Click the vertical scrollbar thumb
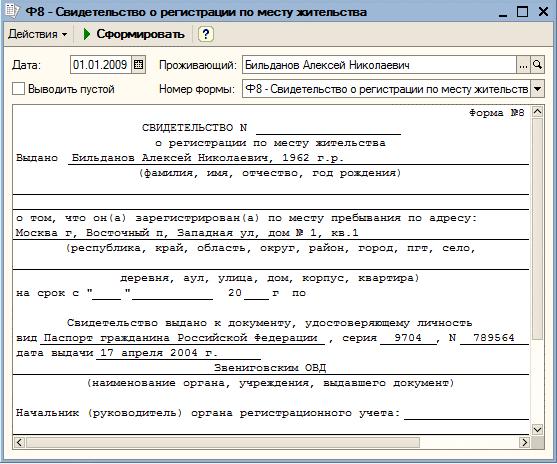This screenshot has width=557, height=464. 537,229
